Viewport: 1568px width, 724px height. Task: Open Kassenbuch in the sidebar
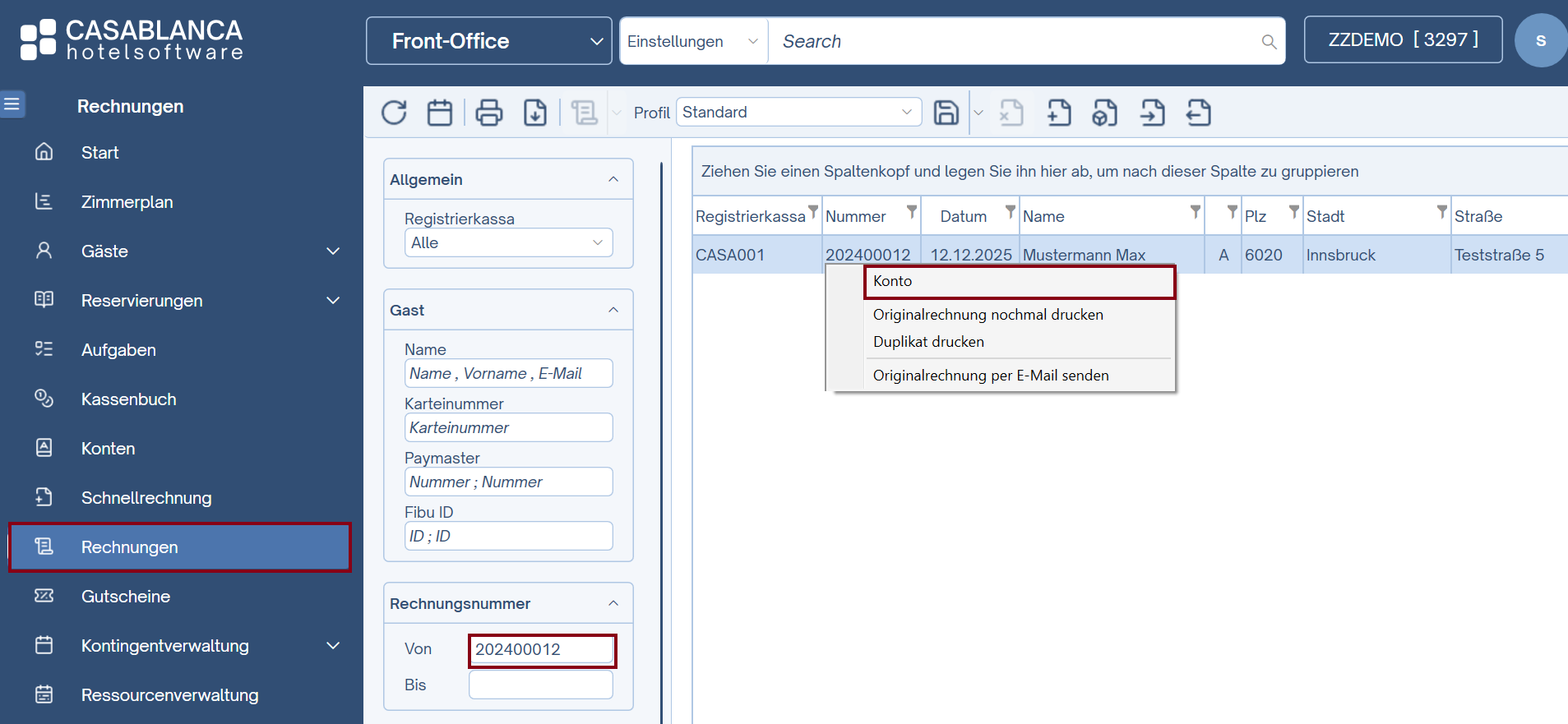coord(128,399)
